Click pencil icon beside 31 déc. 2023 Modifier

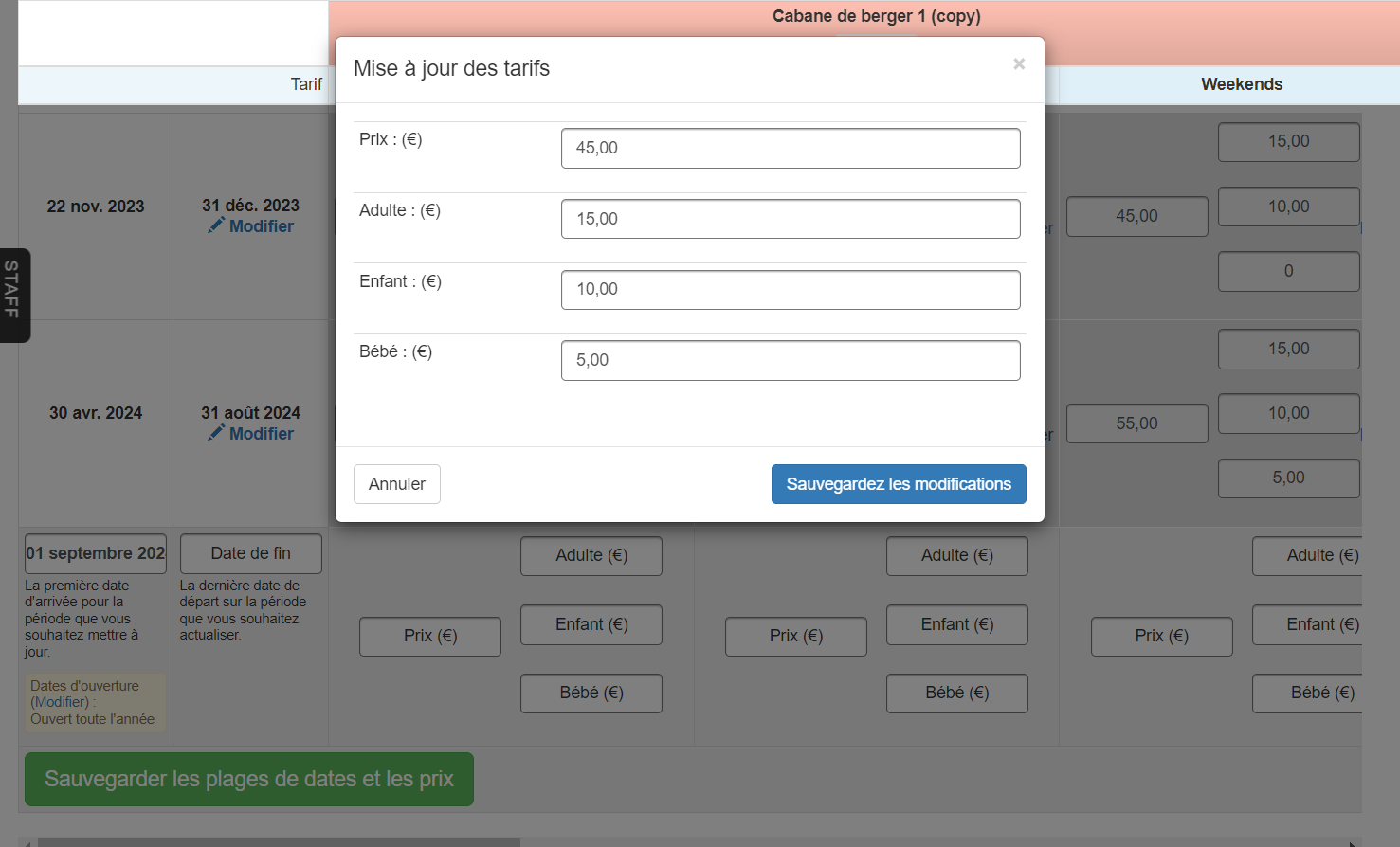point(216,225)
